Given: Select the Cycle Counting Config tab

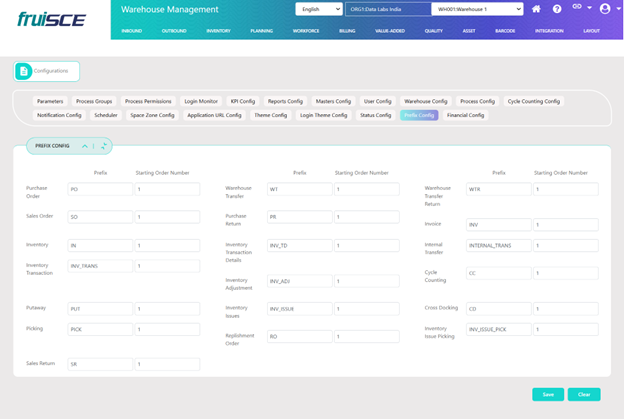Looking at the screenshot, I should (x=534, y=101).
